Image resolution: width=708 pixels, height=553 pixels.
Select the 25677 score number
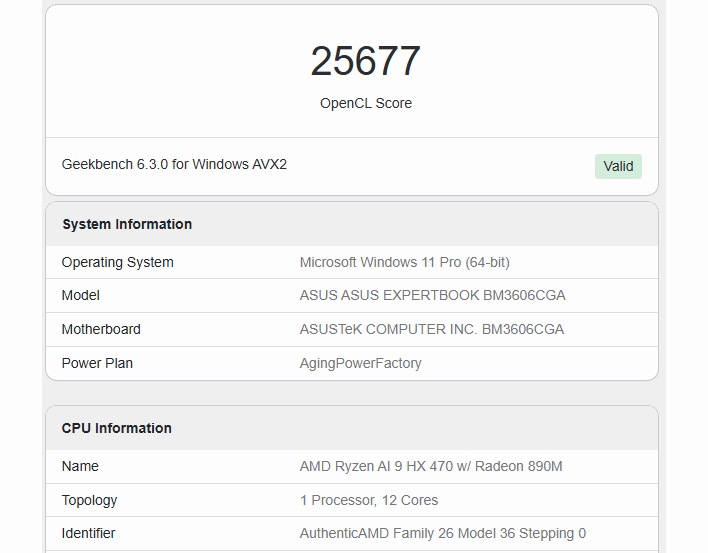click(x=365, y=61)
